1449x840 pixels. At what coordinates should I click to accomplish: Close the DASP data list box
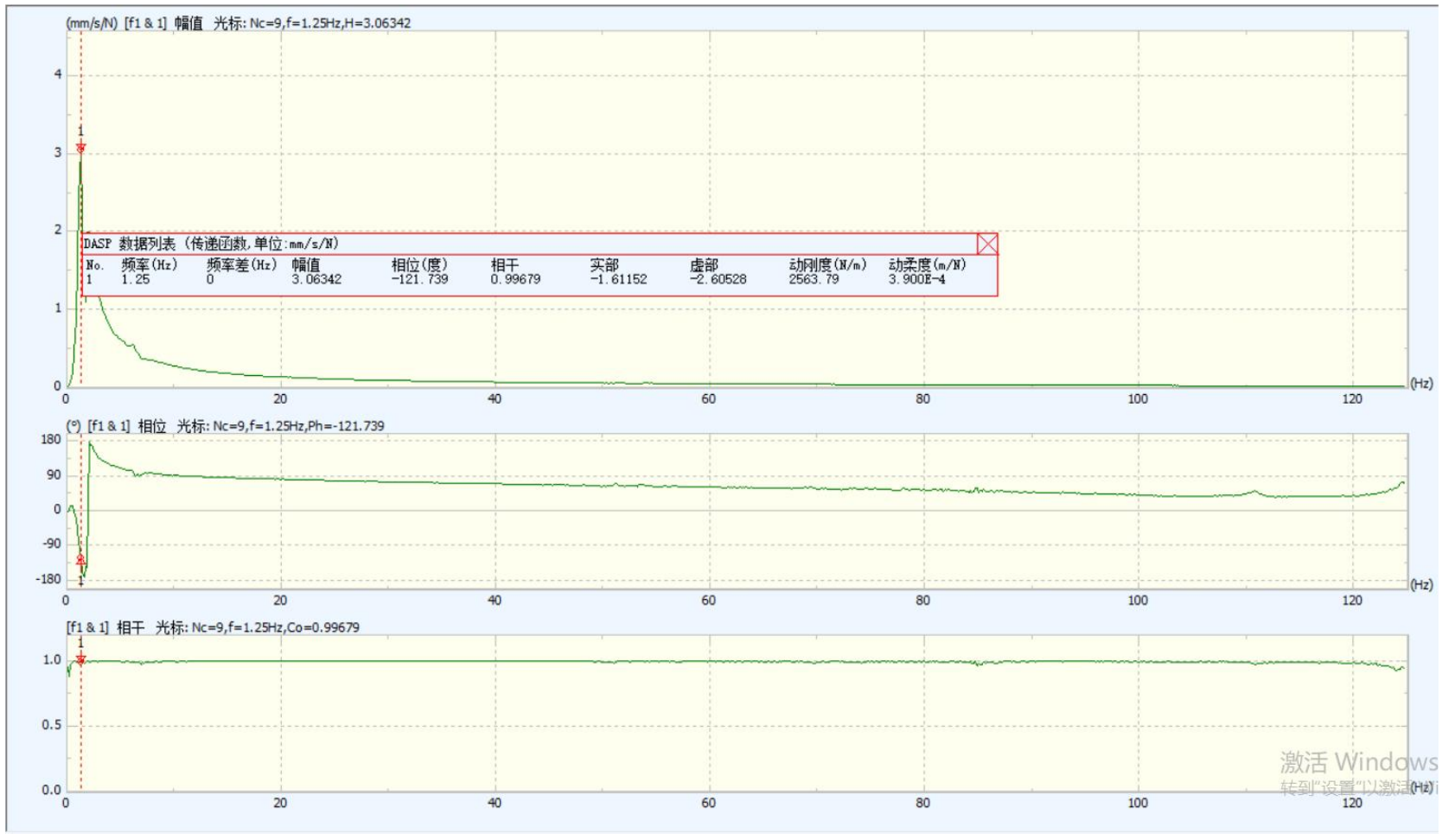pyautogui.click(x=987, y=244)
